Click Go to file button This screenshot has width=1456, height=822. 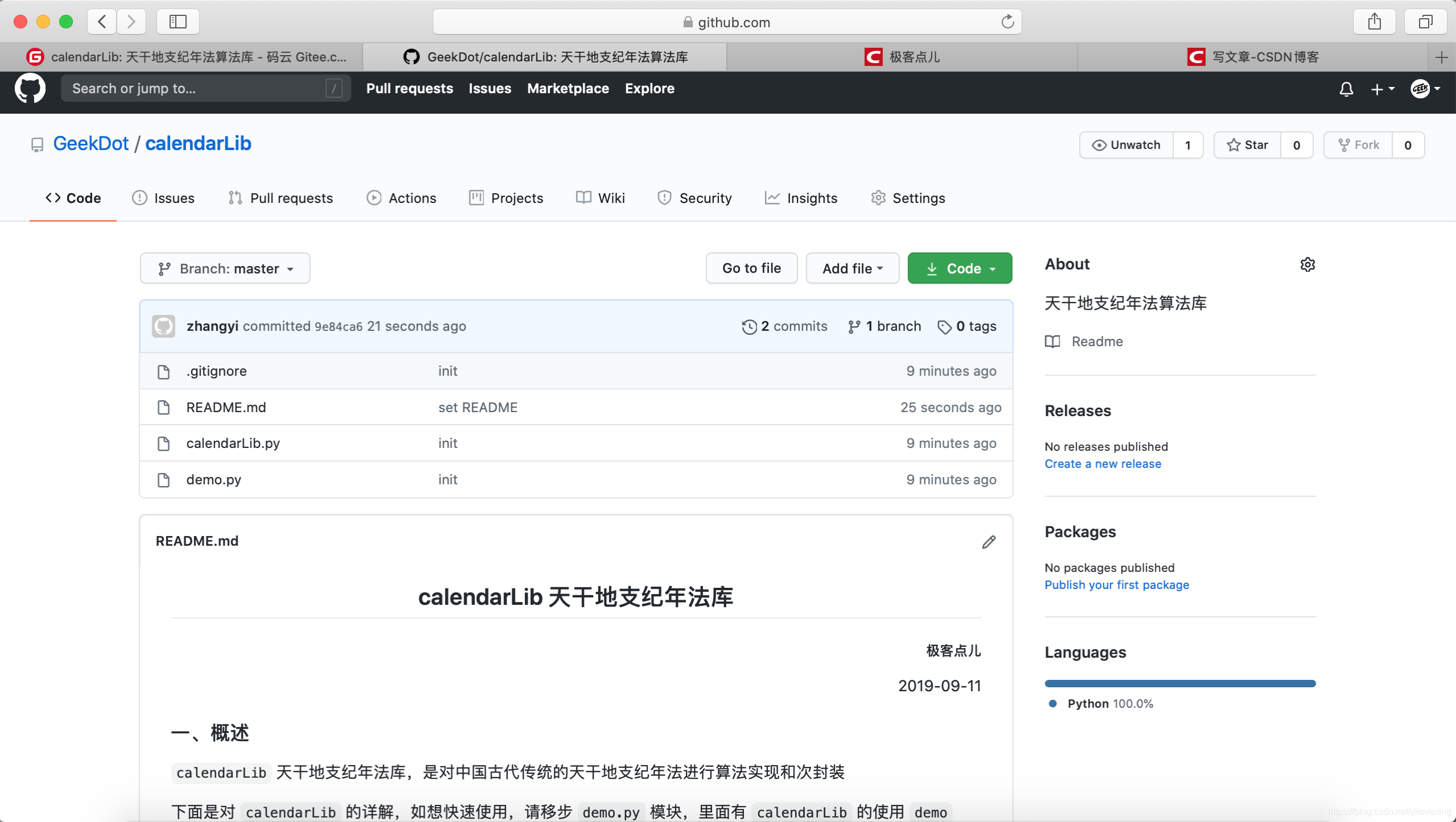click(751, 268)
